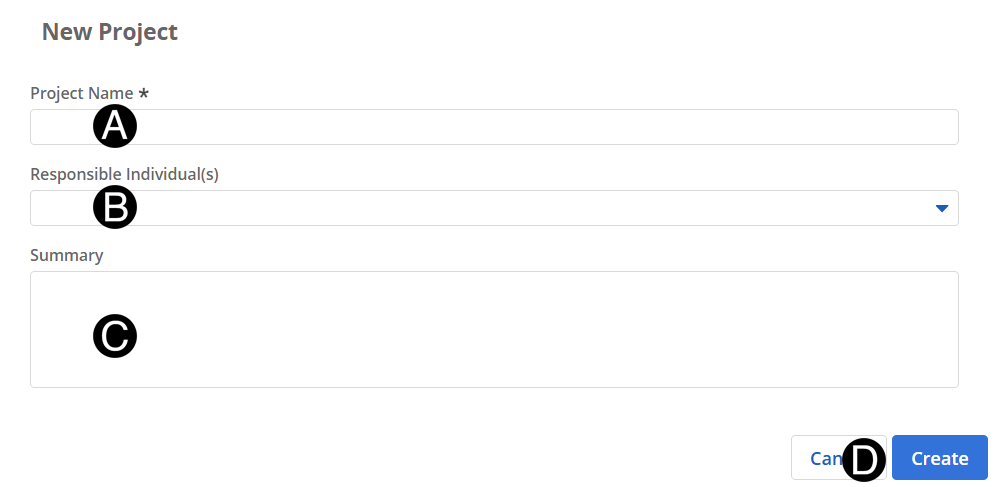
Task: Cancel the new project dialog
Action: pos(819,458)
